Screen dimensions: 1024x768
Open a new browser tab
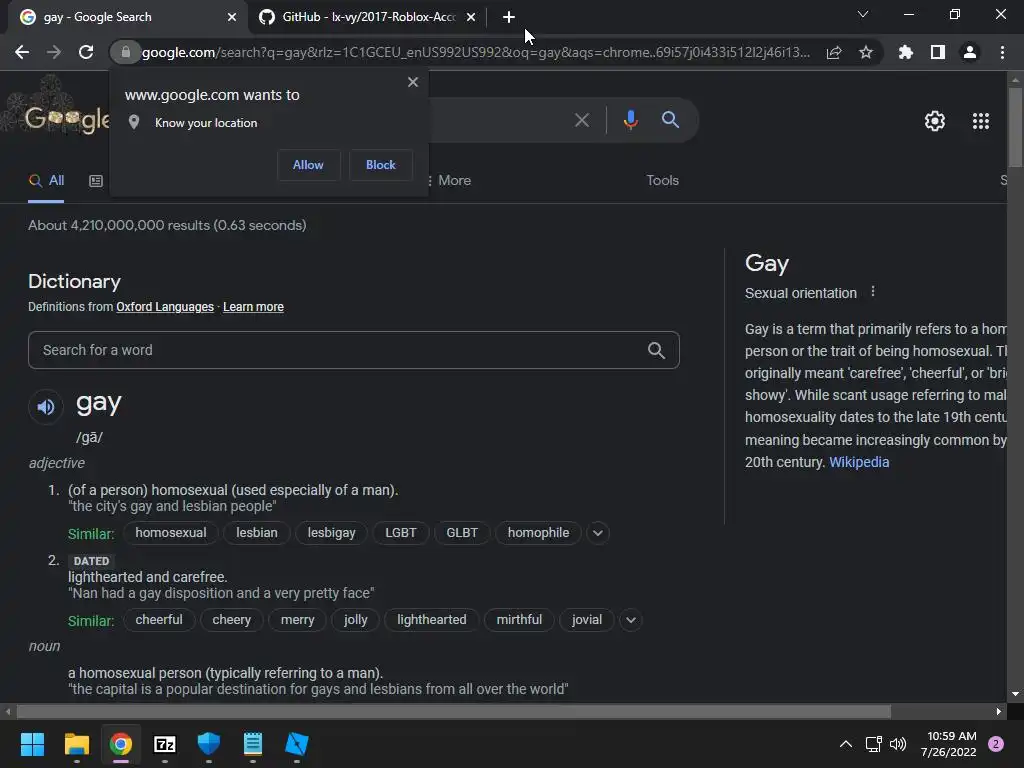coord(509,17)
